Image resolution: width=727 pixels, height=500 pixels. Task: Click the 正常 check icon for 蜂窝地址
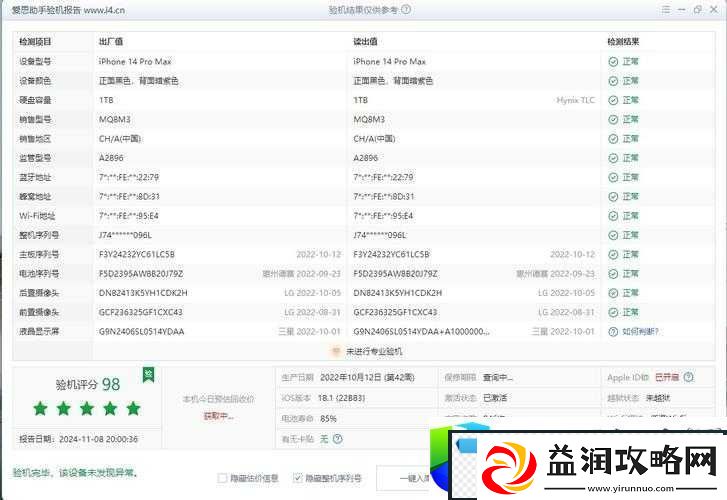tap(613, 197)
